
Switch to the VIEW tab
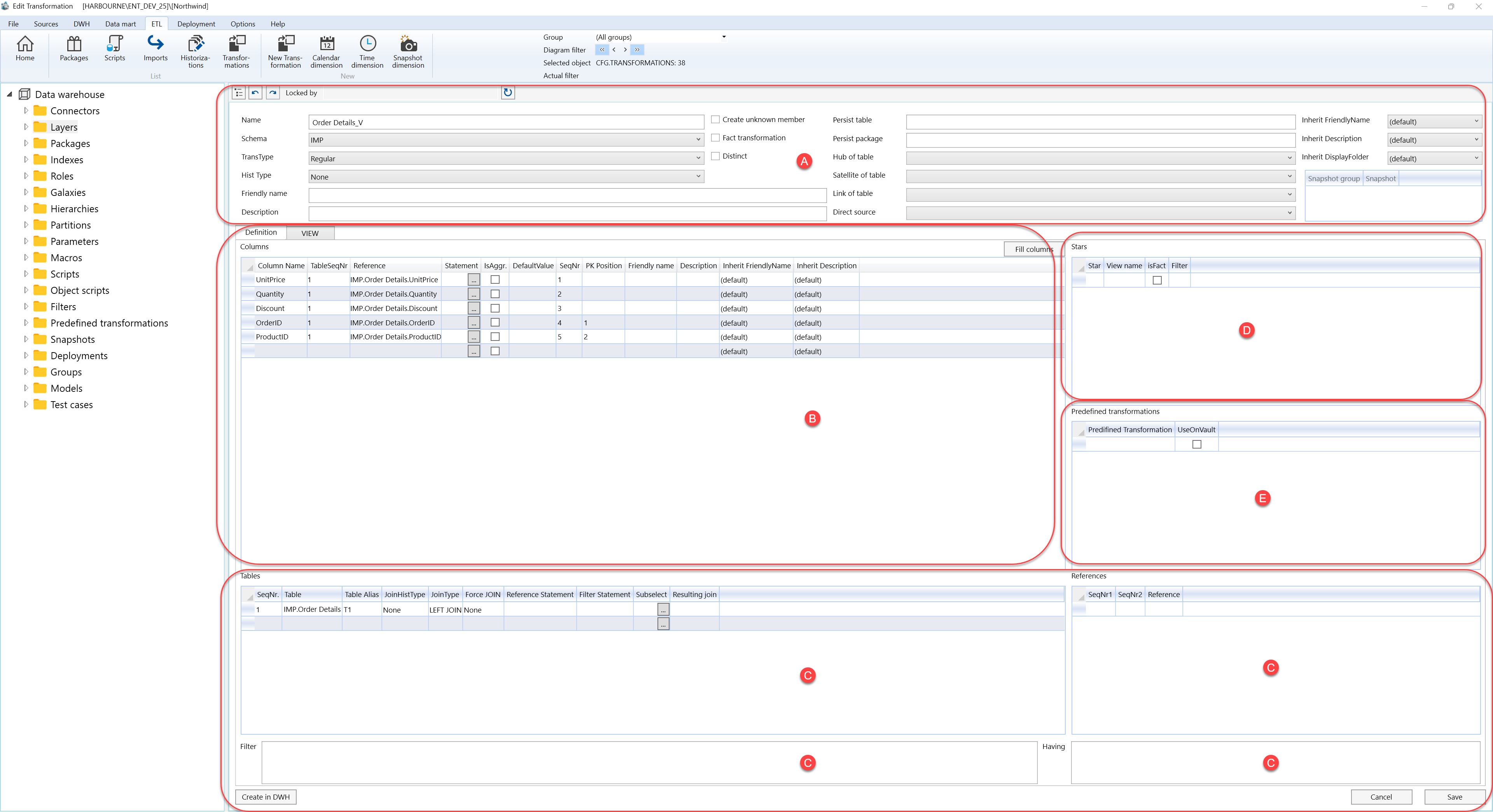[310, 233]
